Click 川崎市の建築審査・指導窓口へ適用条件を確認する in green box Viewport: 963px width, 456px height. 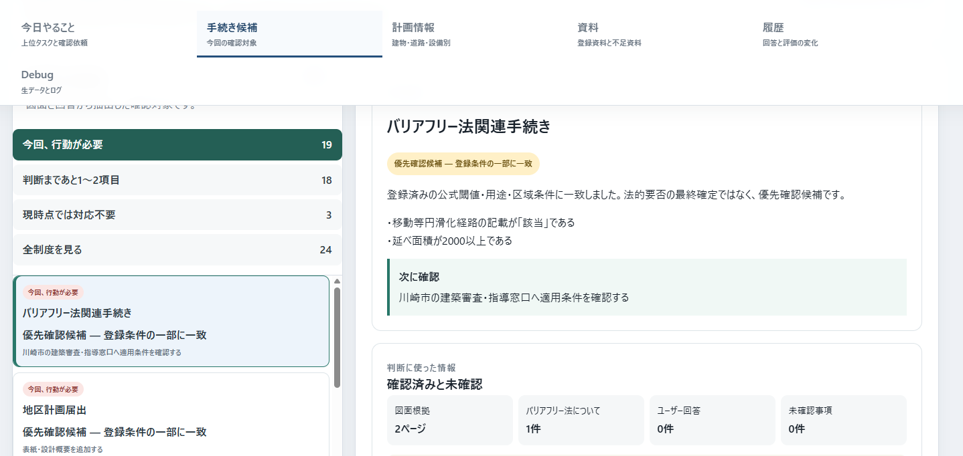[514, 297]
